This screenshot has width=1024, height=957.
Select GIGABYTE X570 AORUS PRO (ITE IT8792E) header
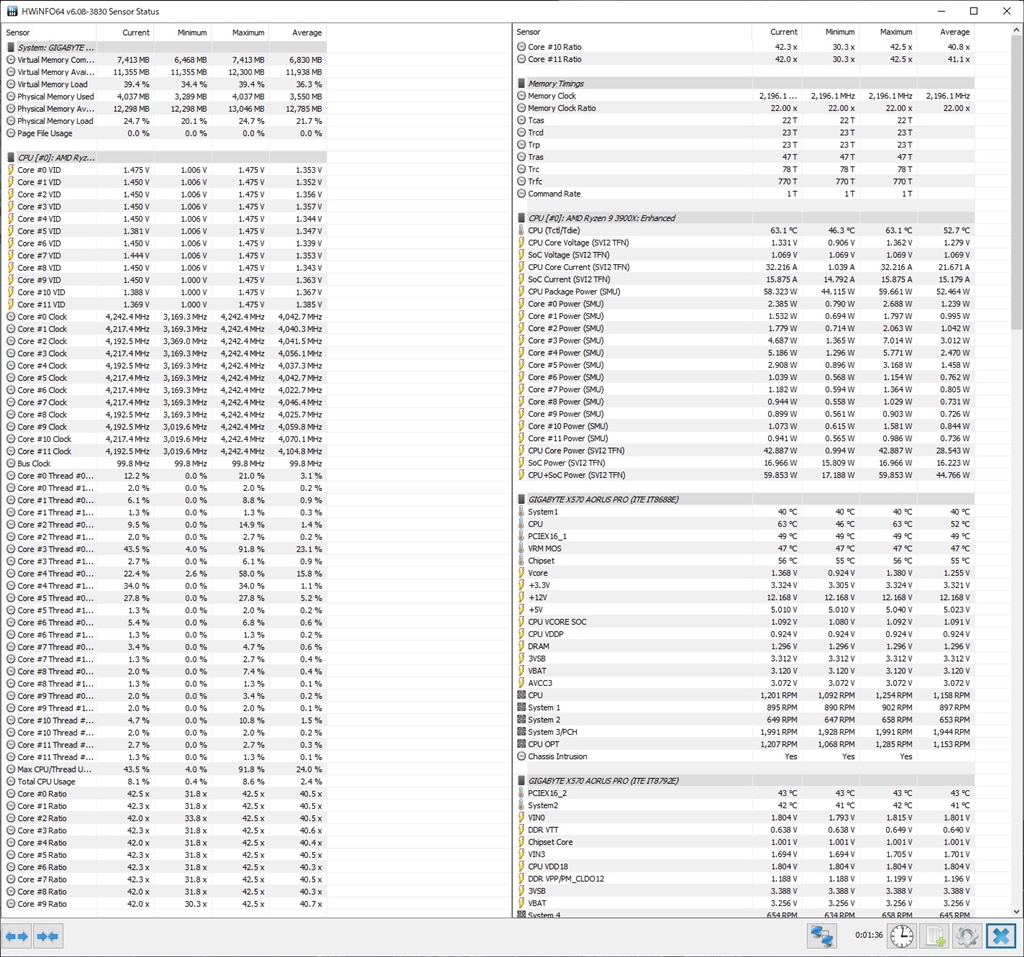pos(744,781)
